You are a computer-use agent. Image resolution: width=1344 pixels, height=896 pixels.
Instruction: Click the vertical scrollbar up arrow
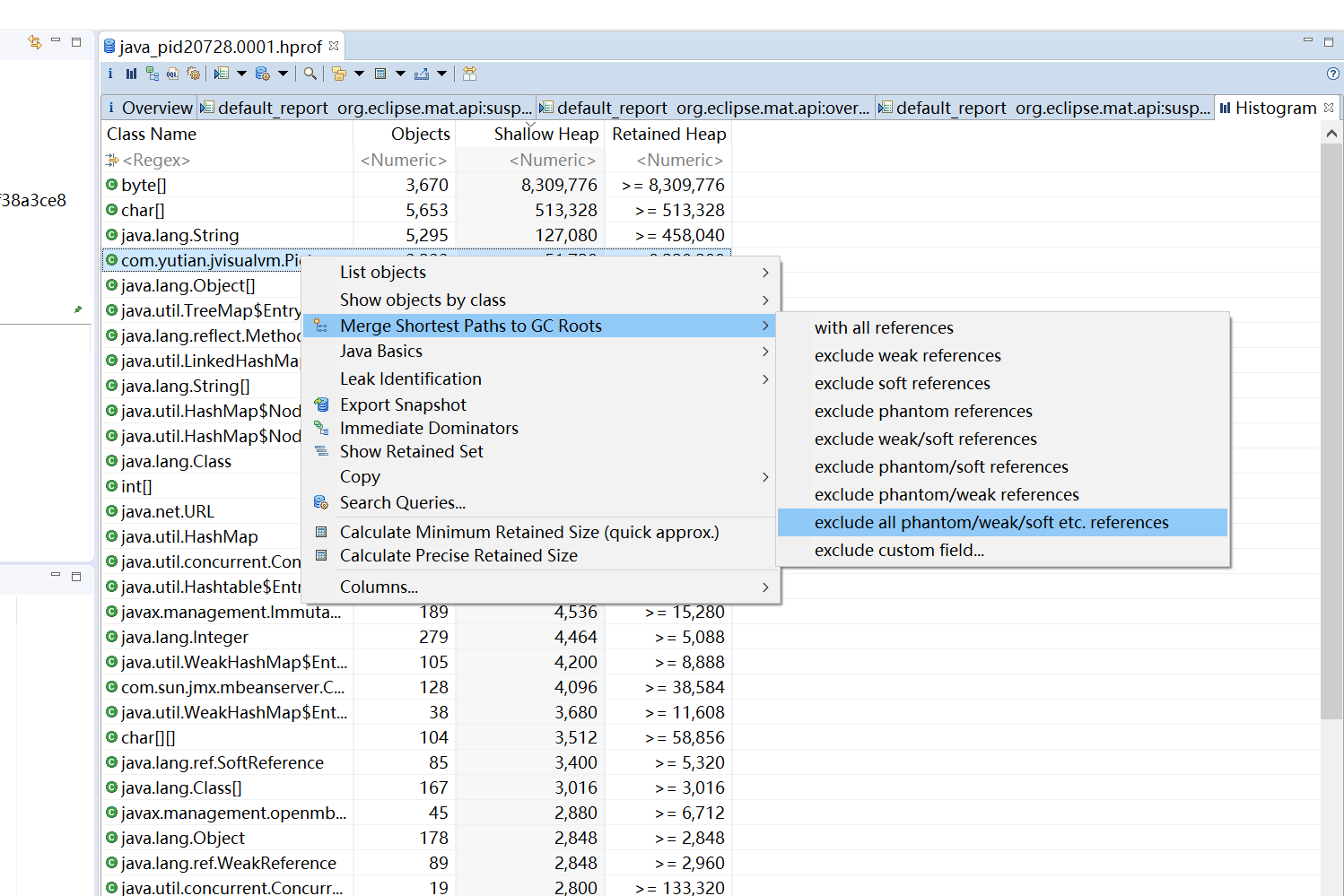1331,134
